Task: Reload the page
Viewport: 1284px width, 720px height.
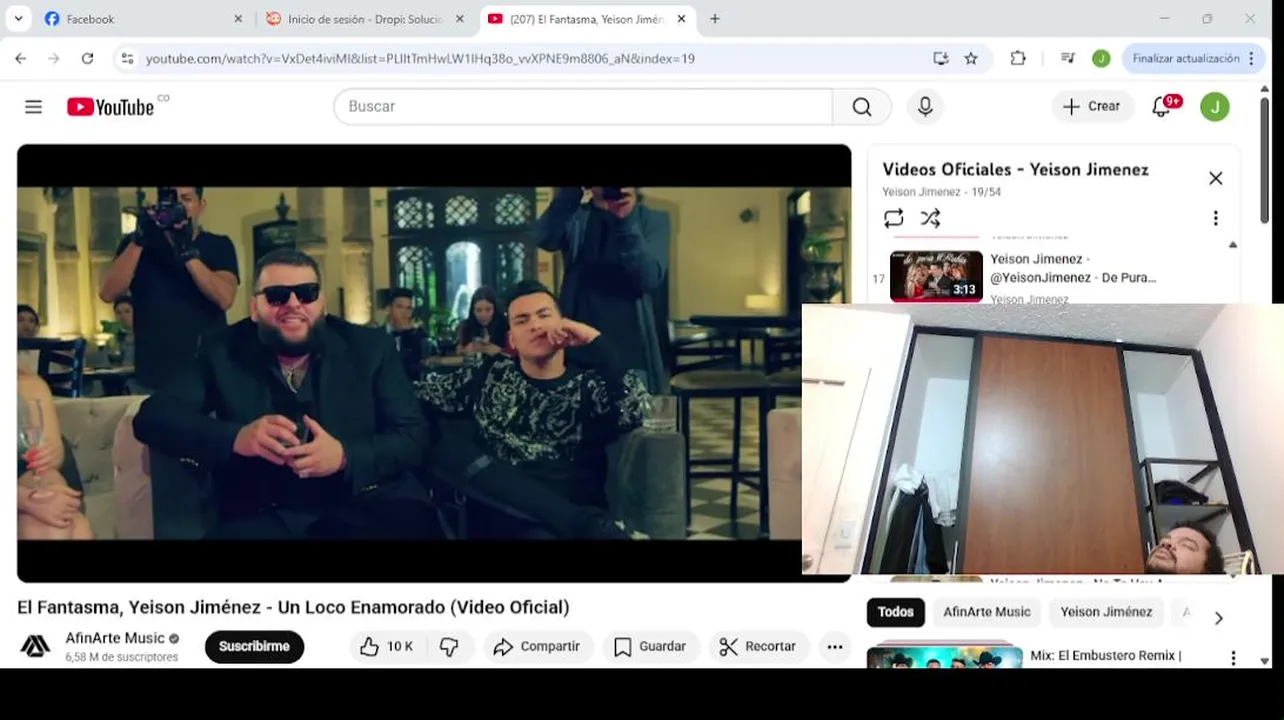Action: (x=87, y=59)
